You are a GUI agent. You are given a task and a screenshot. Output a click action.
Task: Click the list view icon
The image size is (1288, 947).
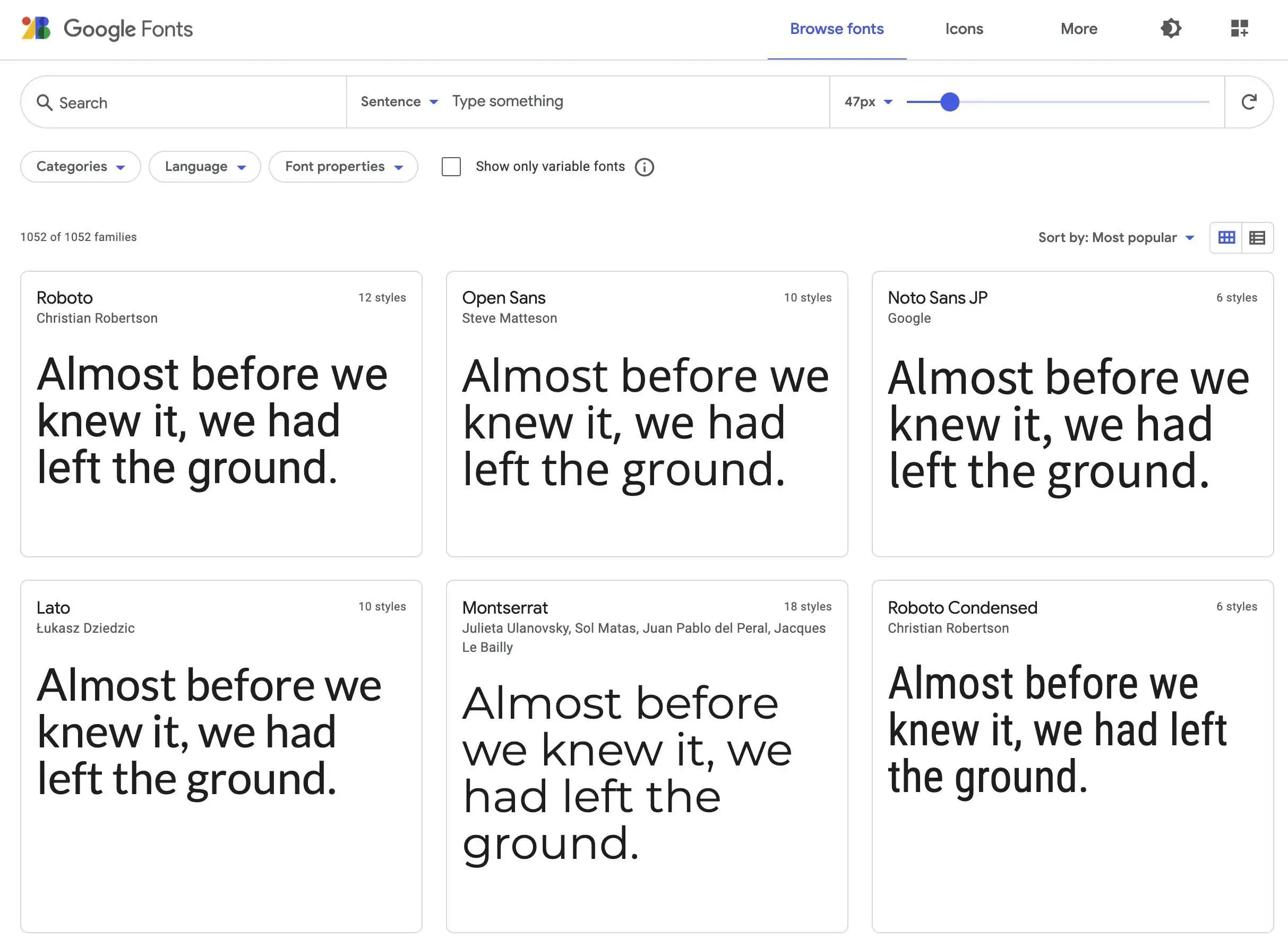pyautogui.click(x=1257, y=237)
